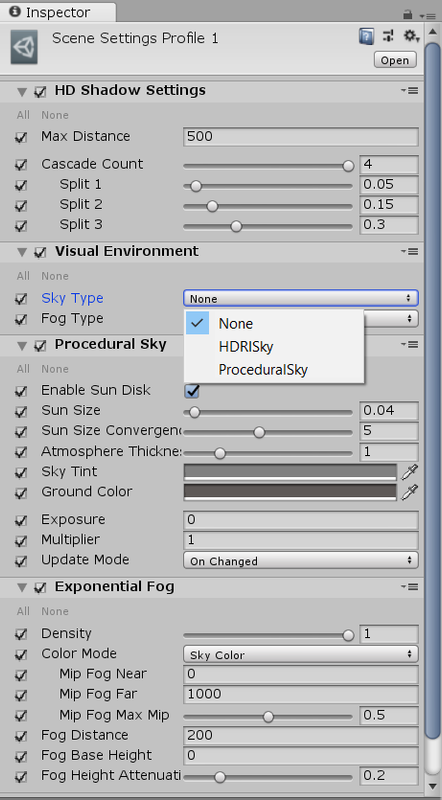
Task: Open Exponential Fog context menu icon
Action: (410, 587)
